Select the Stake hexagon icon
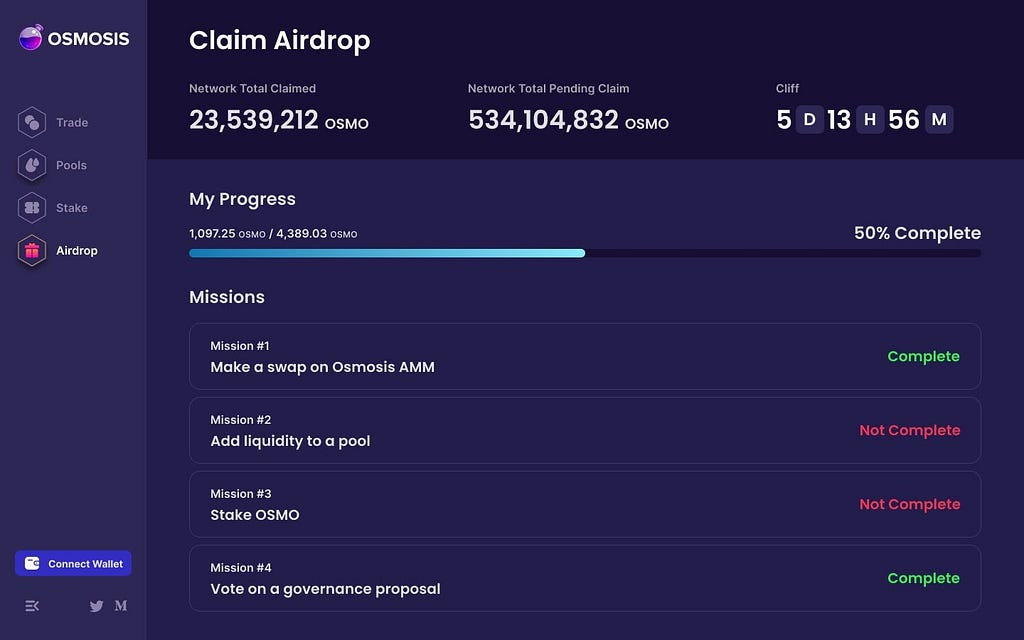This screenshot has width=1024, height=640. (32, 208)
